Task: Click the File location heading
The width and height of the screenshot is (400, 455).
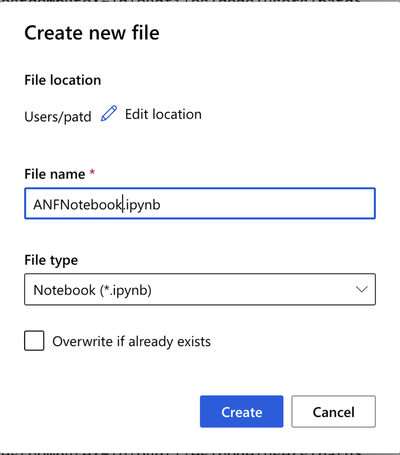Action: pyautogui.click(x=63, y=80)
